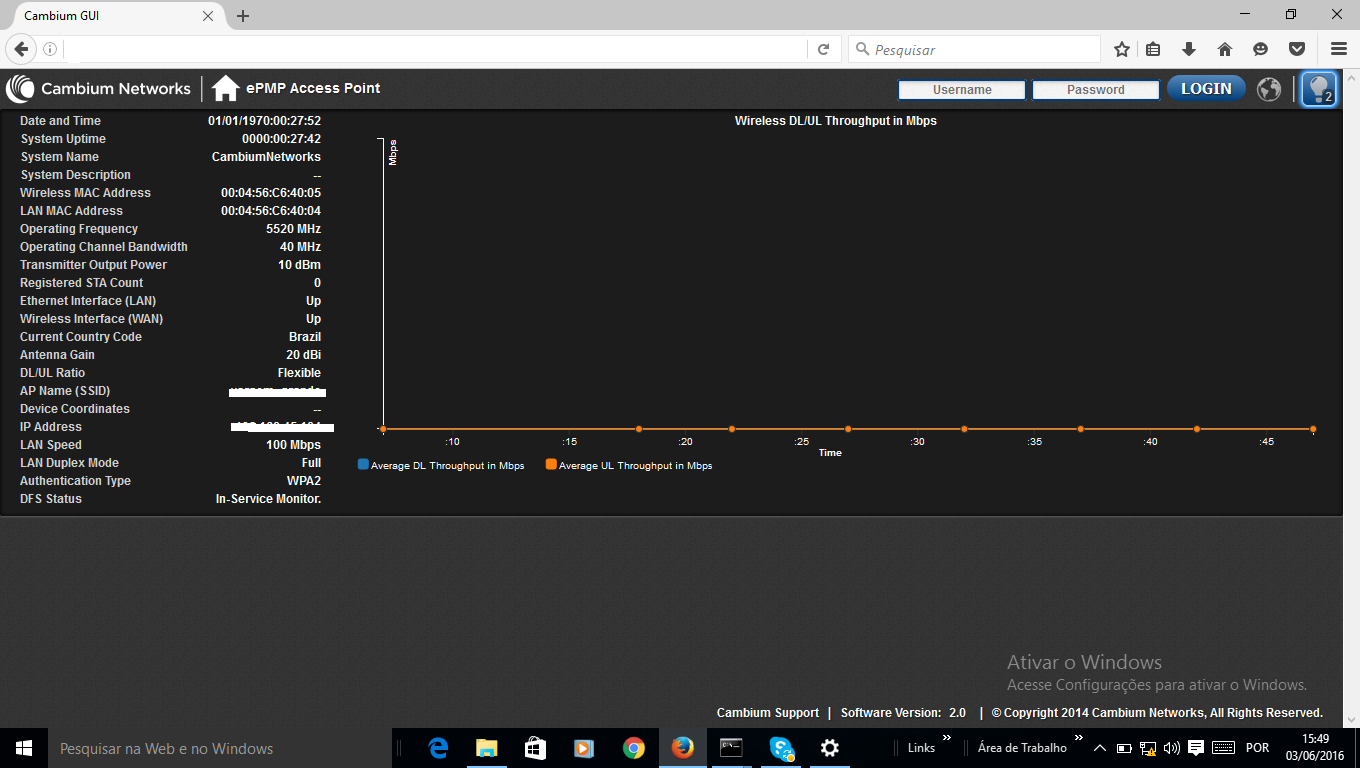Click the Home icon in Cambium header

click(x=225, y=89)
